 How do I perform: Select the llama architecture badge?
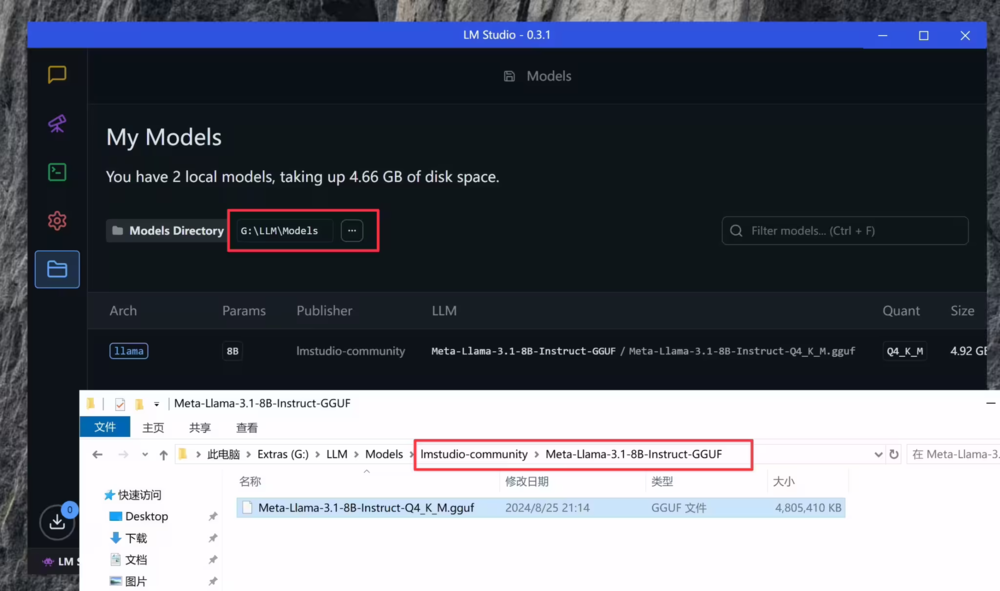(127, 351)
